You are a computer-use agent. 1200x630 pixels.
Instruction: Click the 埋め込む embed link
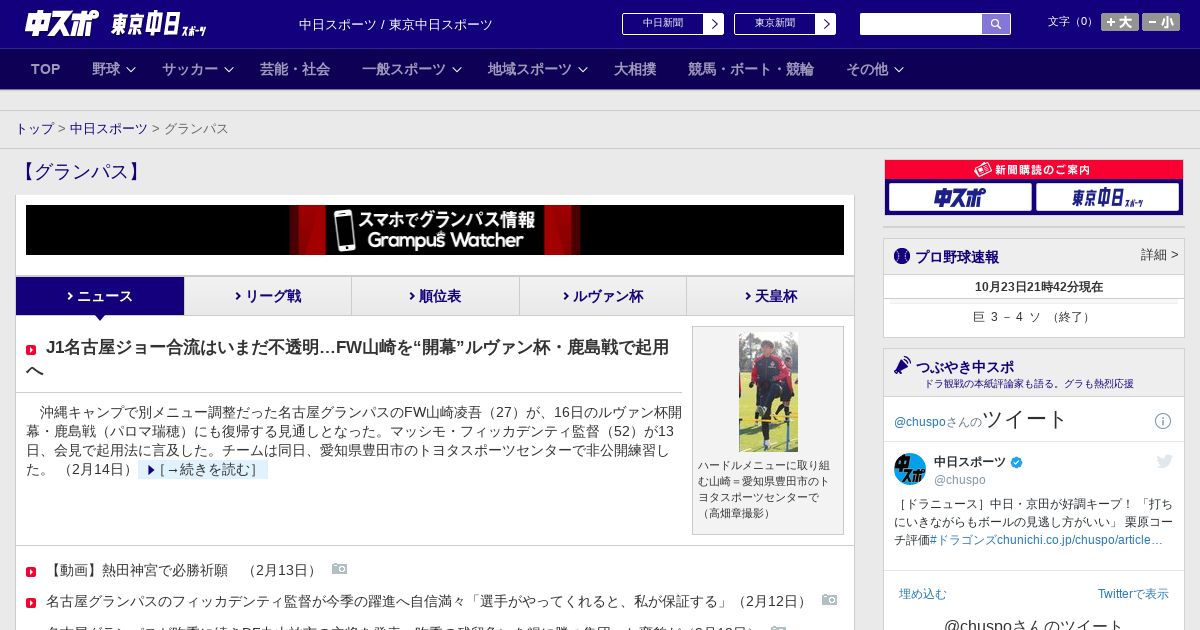(922, 594)
